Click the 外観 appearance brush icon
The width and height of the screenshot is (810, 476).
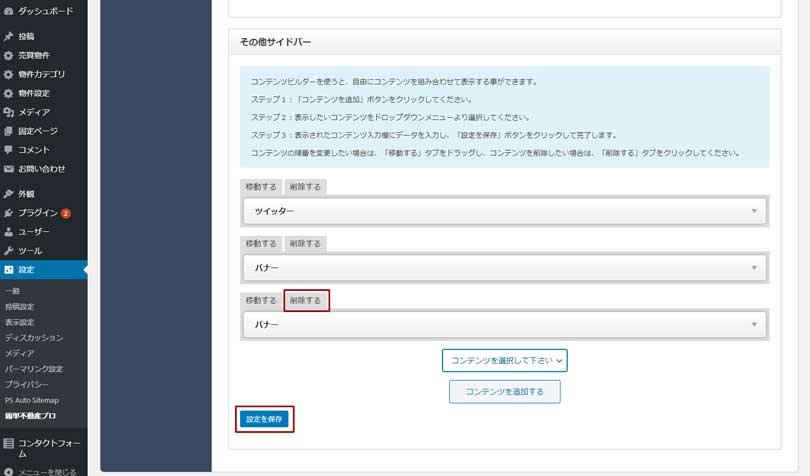coord(9,194)
